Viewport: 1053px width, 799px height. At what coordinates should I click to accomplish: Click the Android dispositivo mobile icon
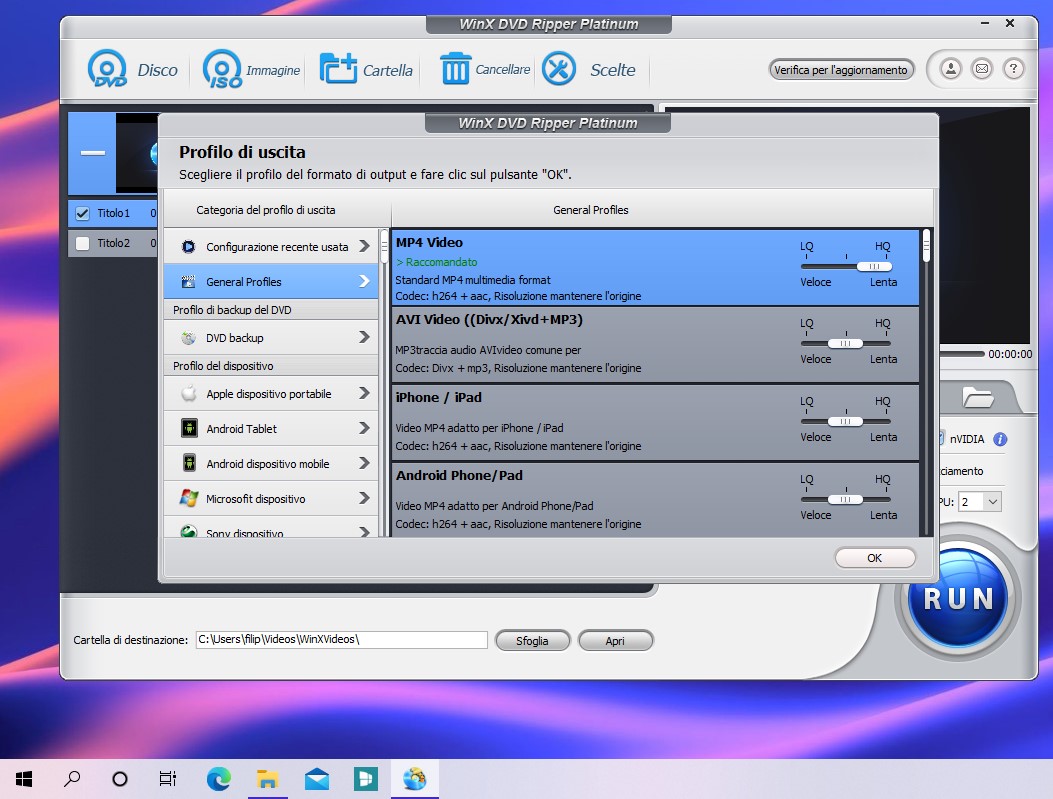189,463
